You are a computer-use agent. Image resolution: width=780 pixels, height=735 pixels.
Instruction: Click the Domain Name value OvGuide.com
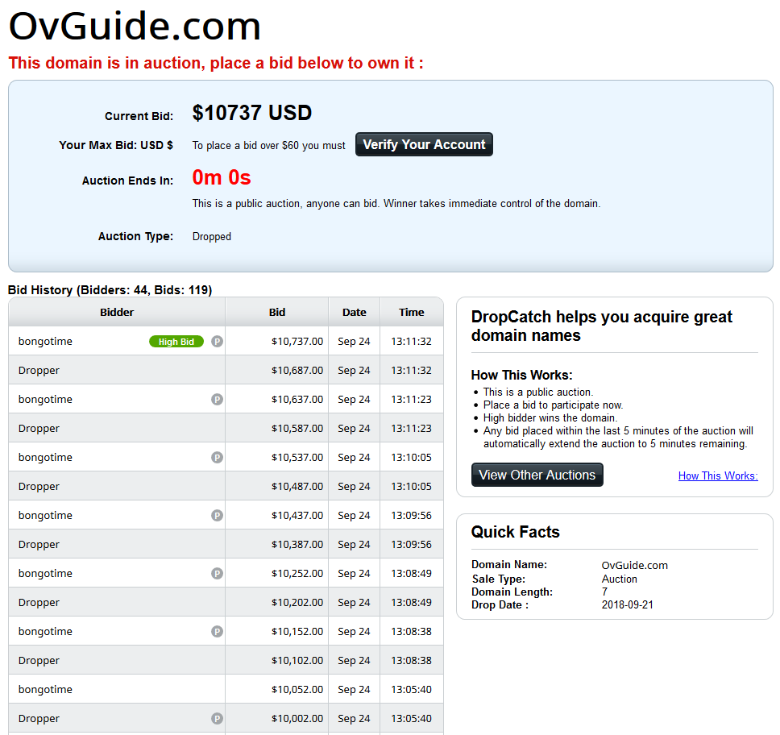pyautogui.click(x=635, y=565)
